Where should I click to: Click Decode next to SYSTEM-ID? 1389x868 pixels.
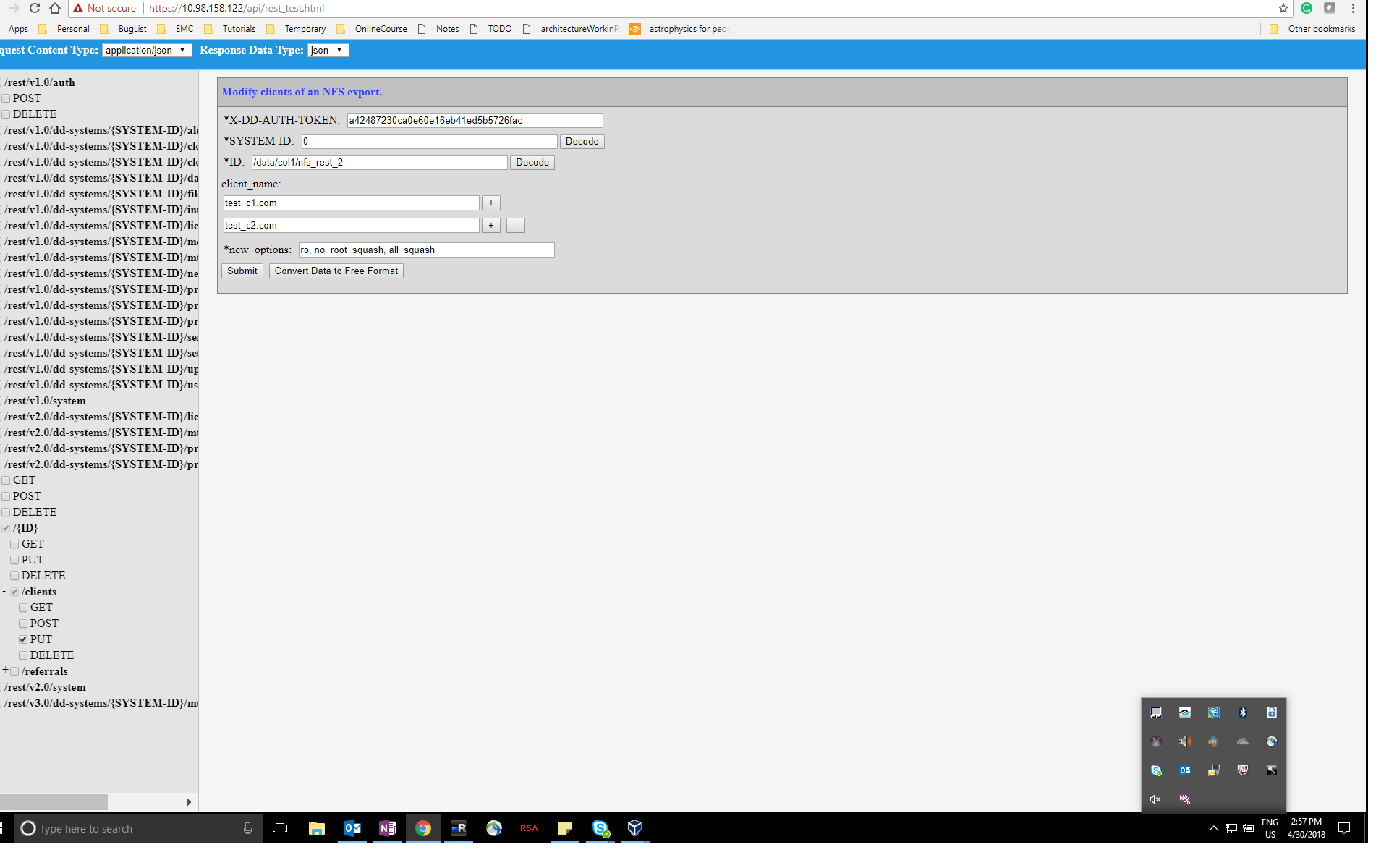[x=582, y=141]
